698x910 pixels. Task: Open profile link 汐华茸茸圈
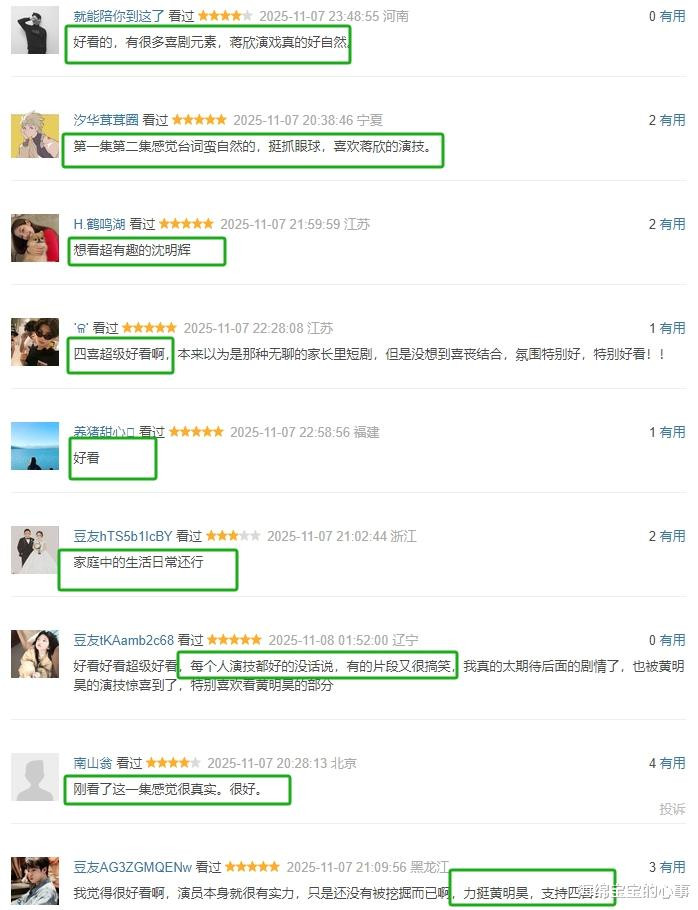click(x=106, y=120)
